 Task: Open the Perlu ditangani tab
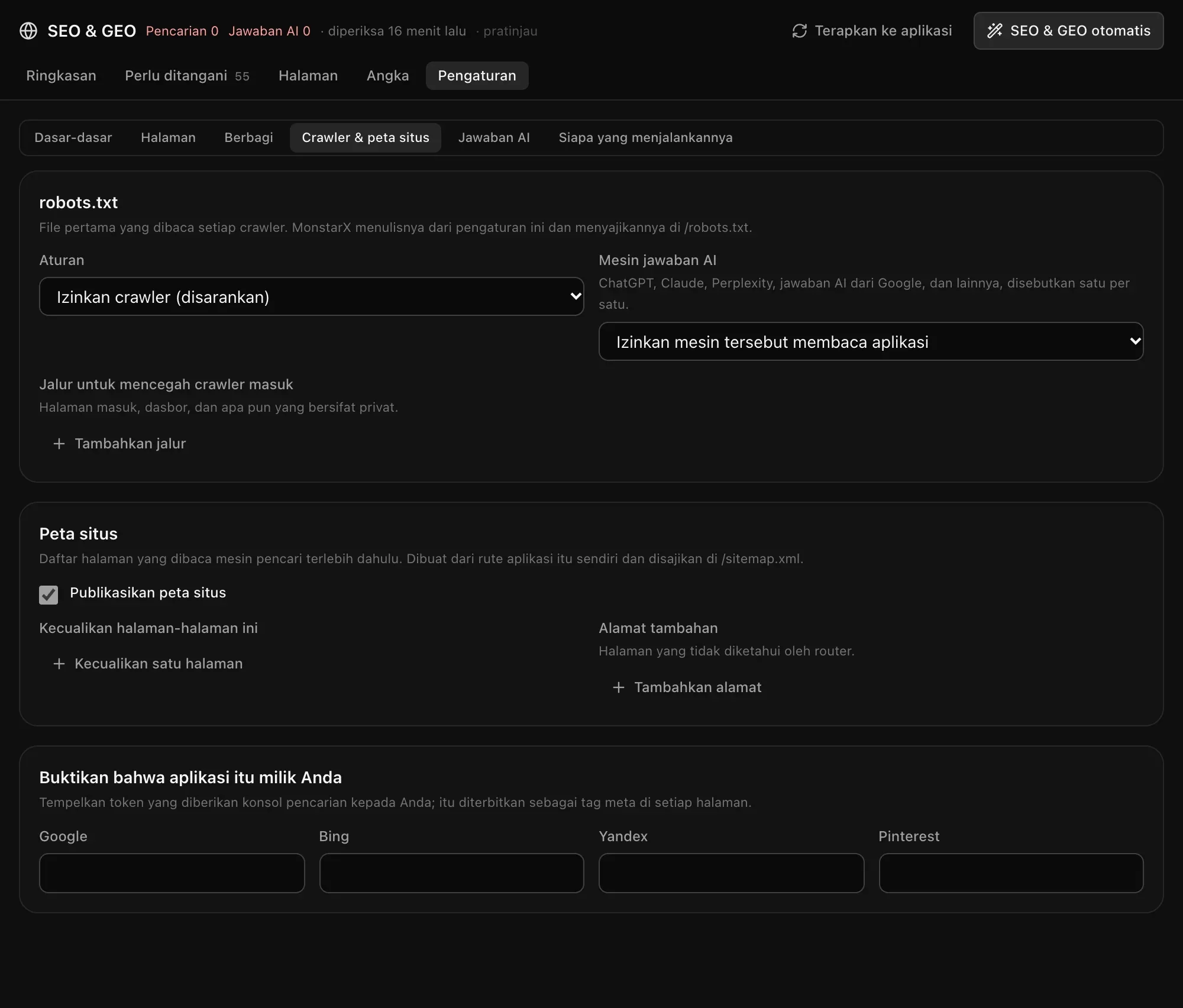(187, 76)
